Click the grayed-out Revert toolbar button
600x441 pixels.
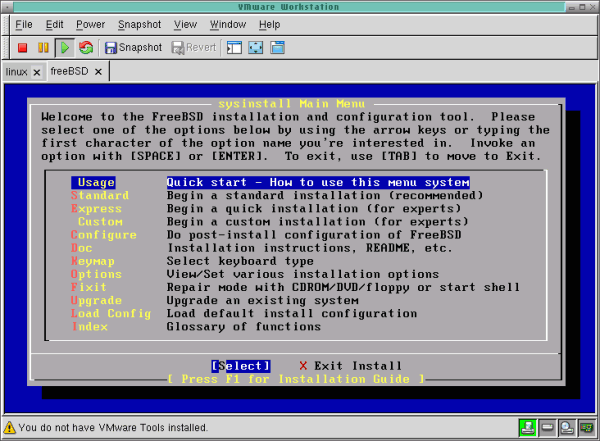coord(194,47)
